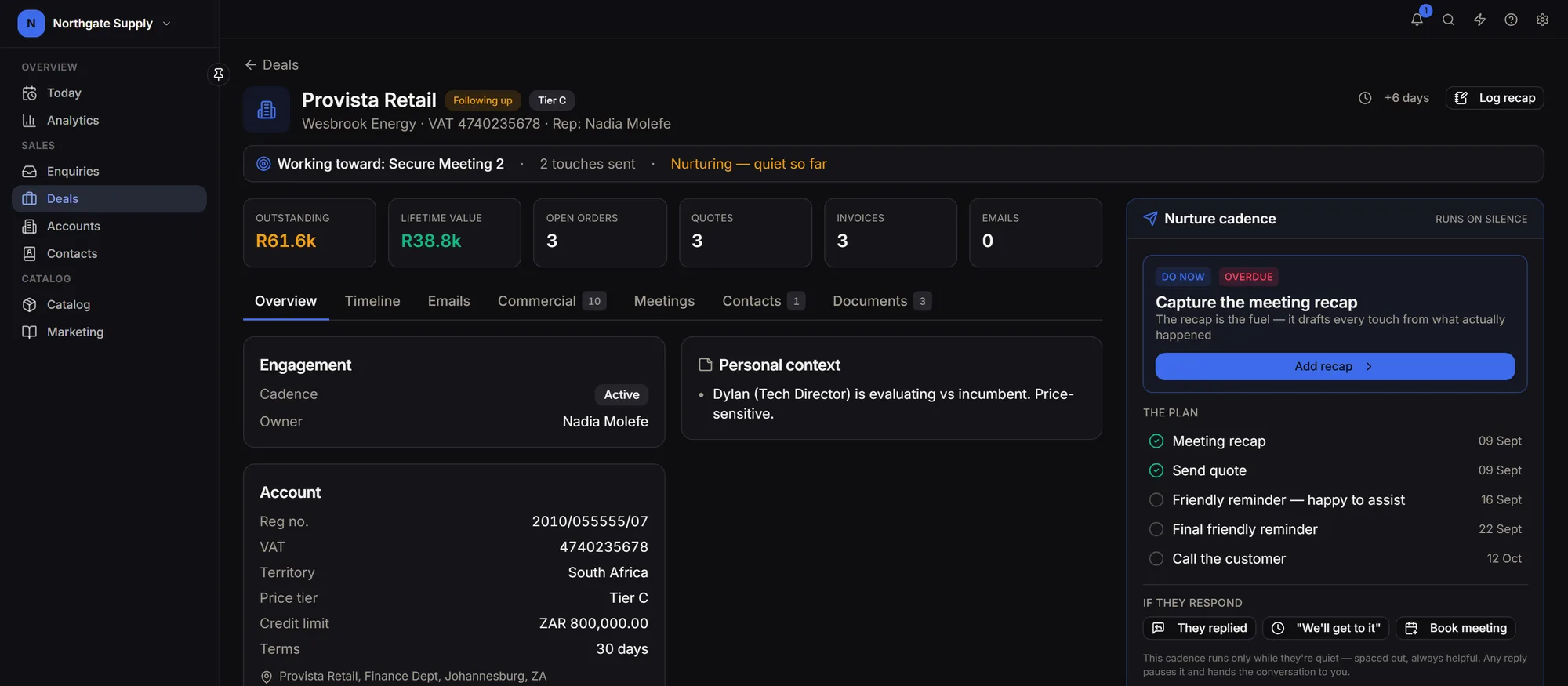Toggle the Meeting recap step check
This screenshot has width=1568, height=686.
pos(1156,441)
